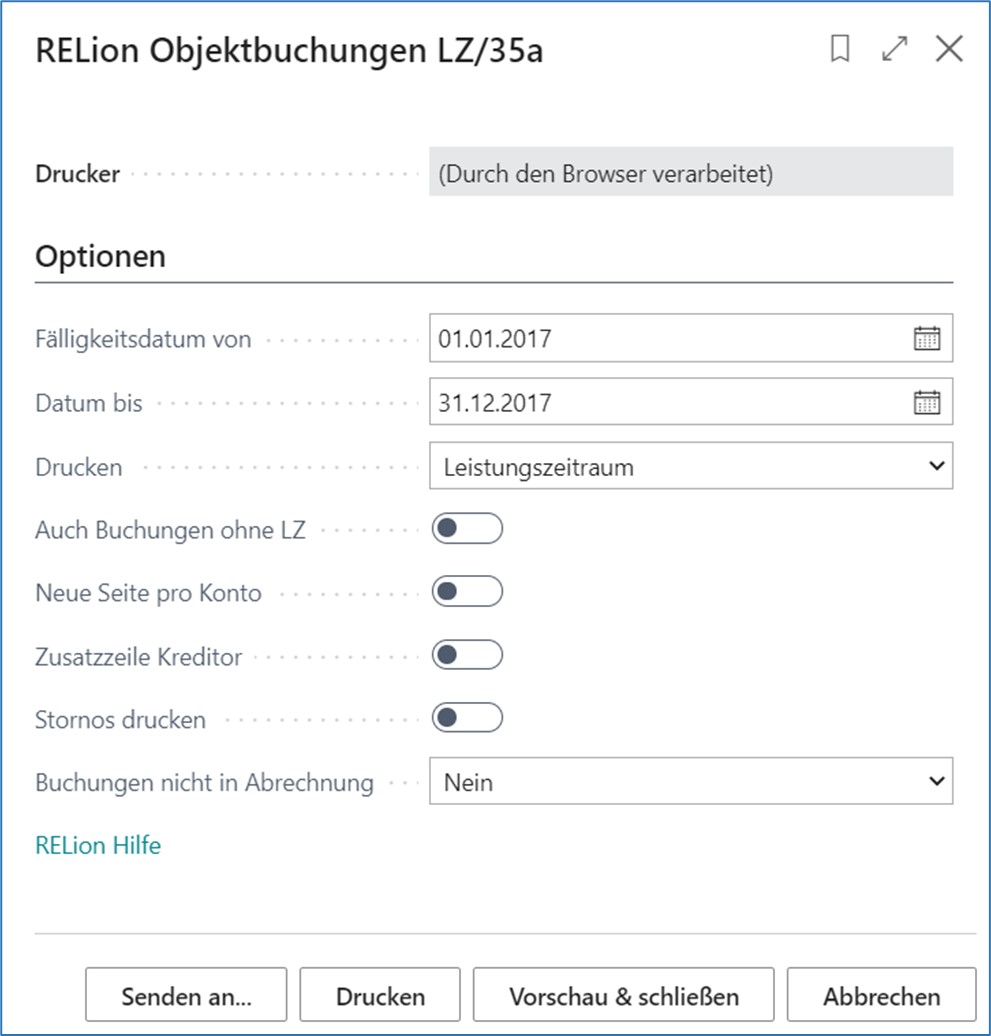The height and width of the screenshot is (1036, 991).
Task: Enable Neue Seite pro Konto switch
Action: [467, 592]
